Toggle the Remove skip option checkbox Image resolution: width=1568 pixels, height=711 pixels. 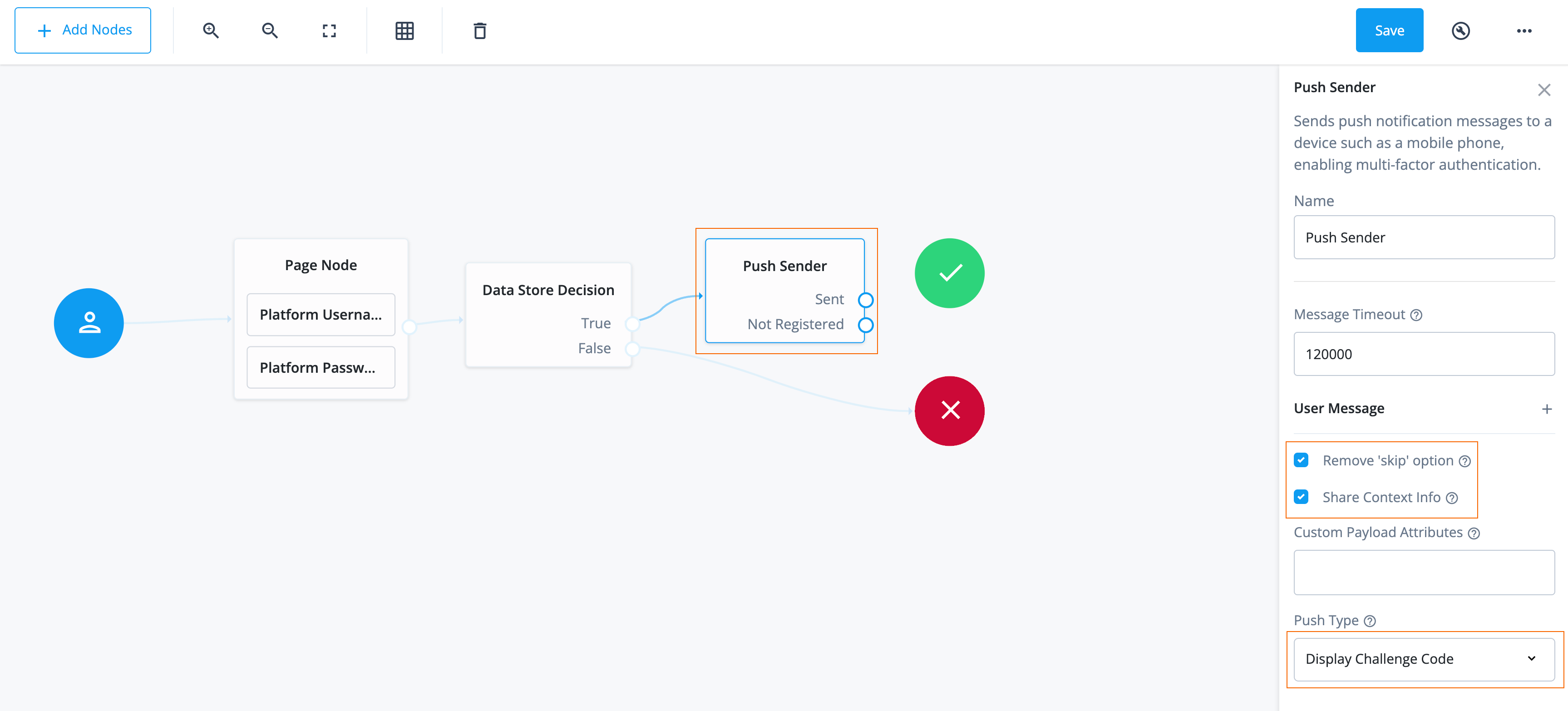[1303, 460]
